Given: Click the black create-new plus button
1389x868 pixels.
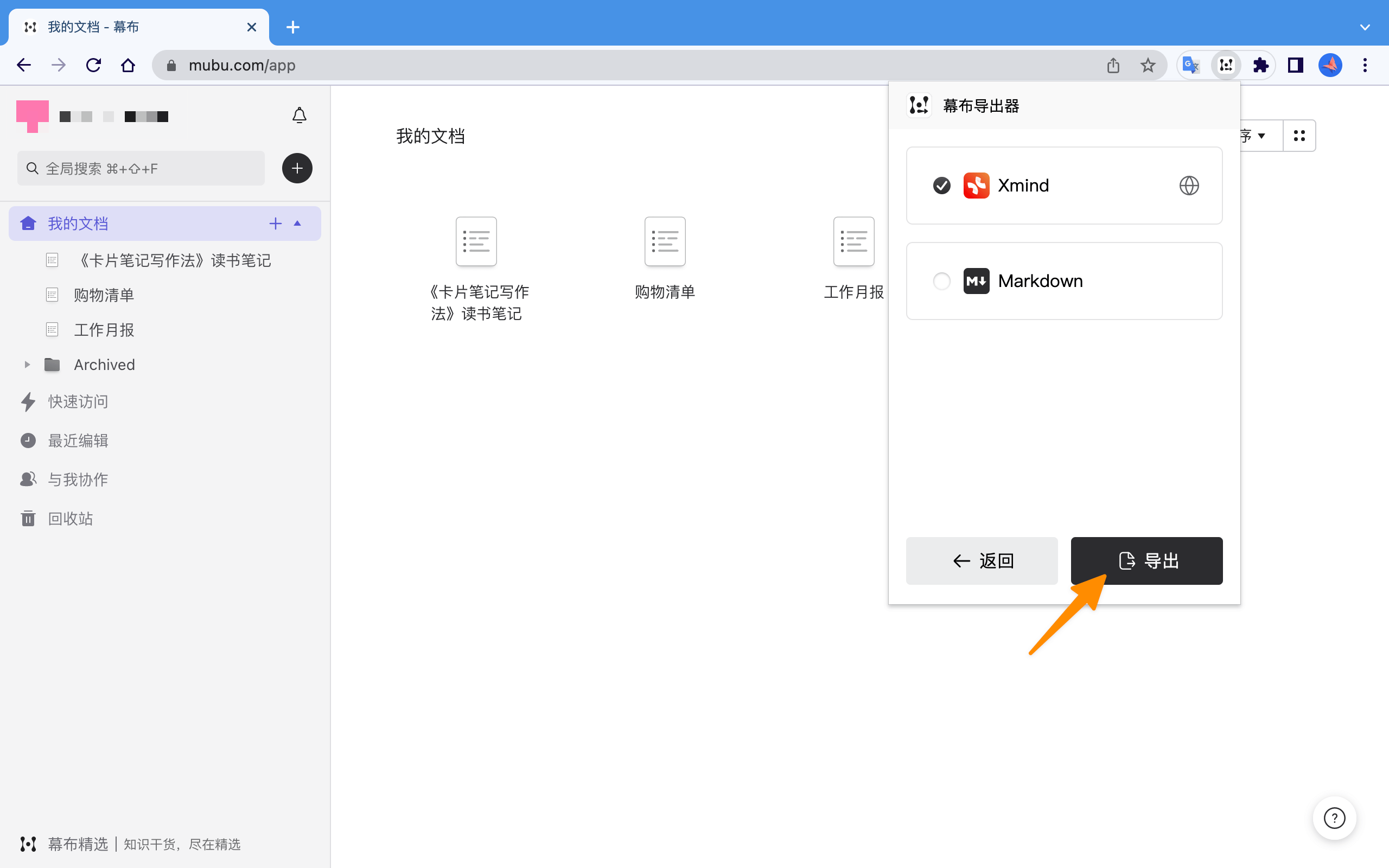Looking at the screenshot, I should point(297,168).
